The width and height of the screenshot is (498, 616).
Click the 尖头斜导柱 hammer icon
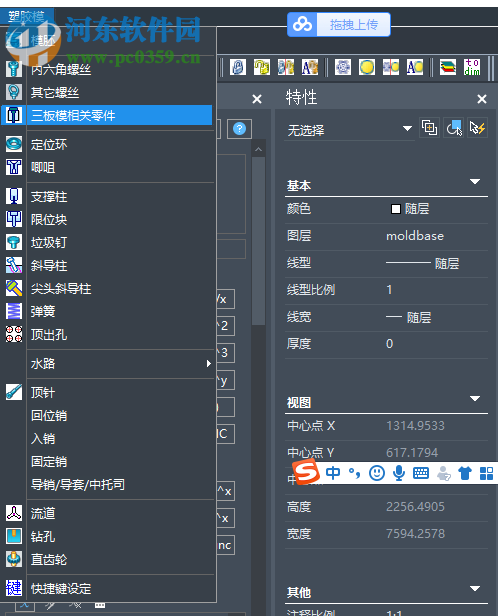pyautogui.click(x=14, y=288)
